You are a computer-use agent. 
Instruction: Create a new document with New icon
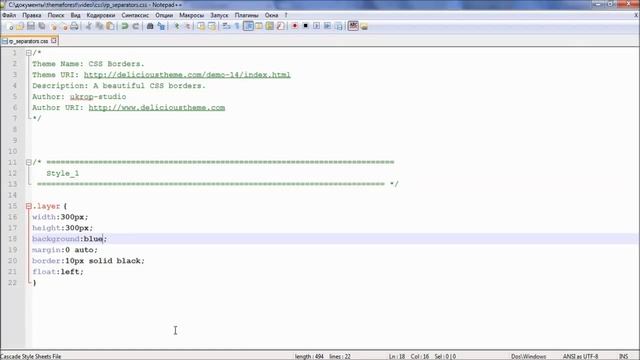10,27
